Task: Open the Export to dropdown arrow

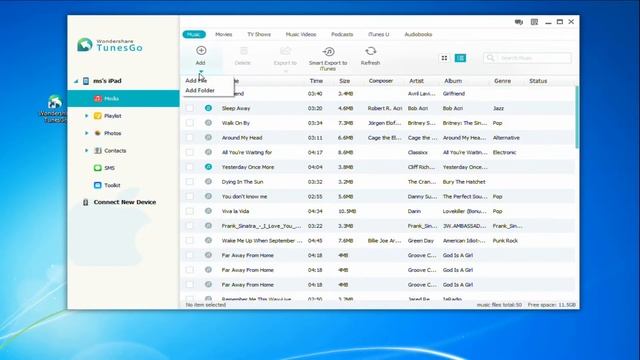Action: point(286,71)
